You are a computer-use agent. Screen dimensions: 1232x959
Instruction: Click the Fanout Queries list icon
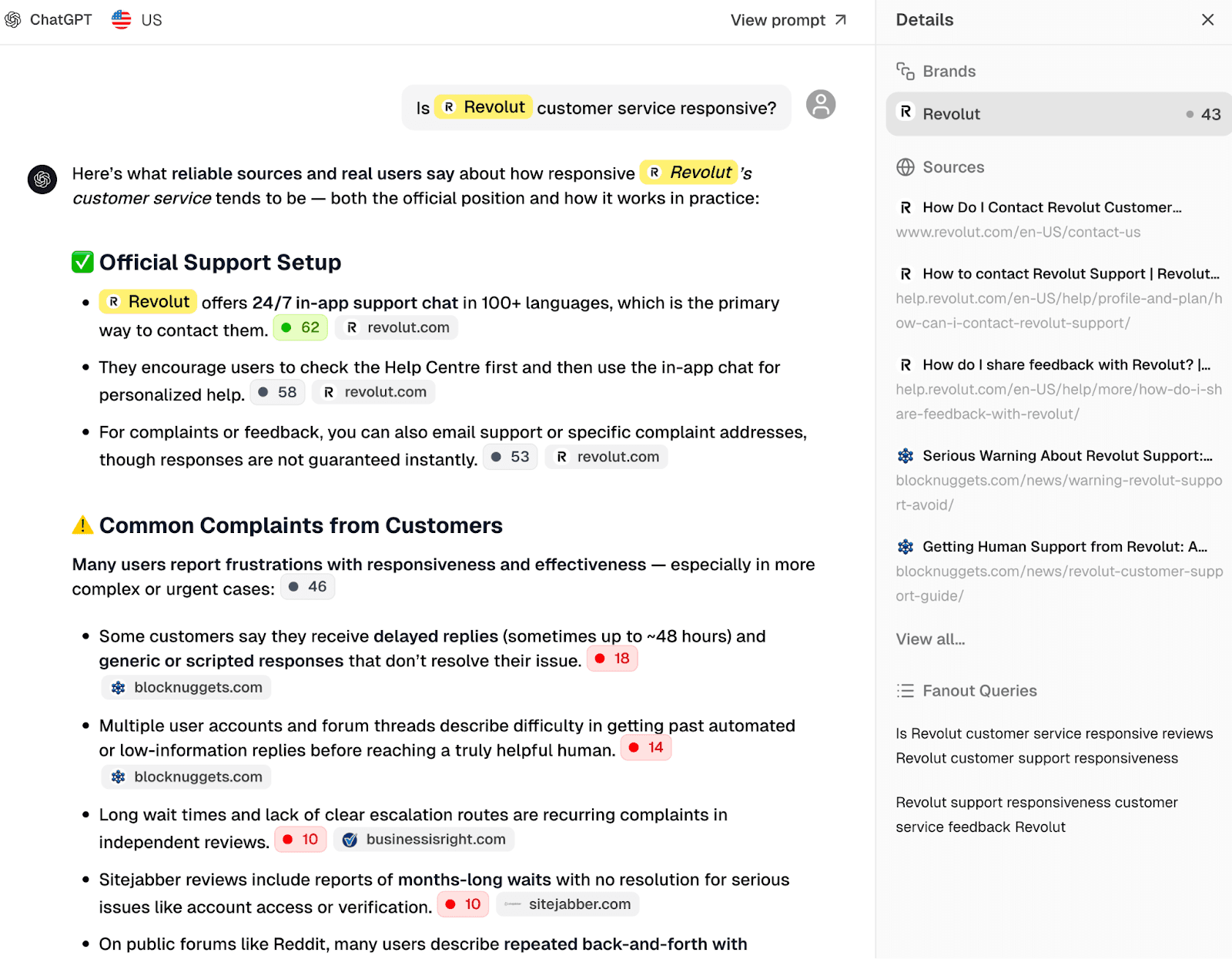tap(905, 691)
